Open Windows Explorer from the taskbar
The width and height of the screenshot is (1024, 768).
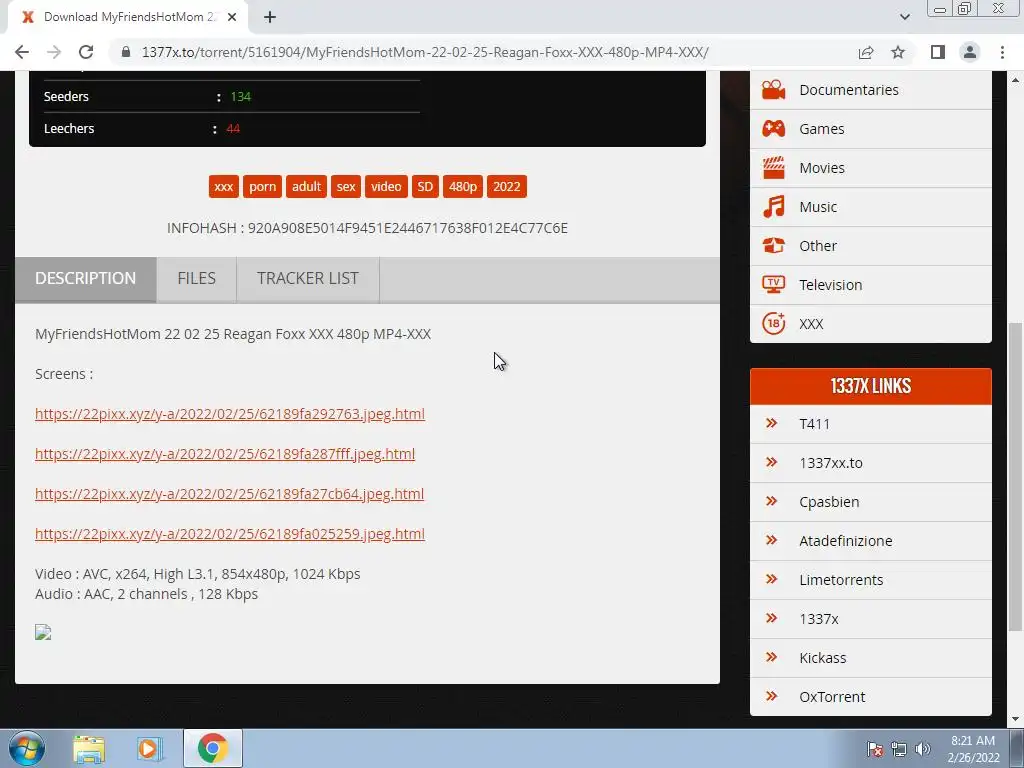tap(89, 748)
